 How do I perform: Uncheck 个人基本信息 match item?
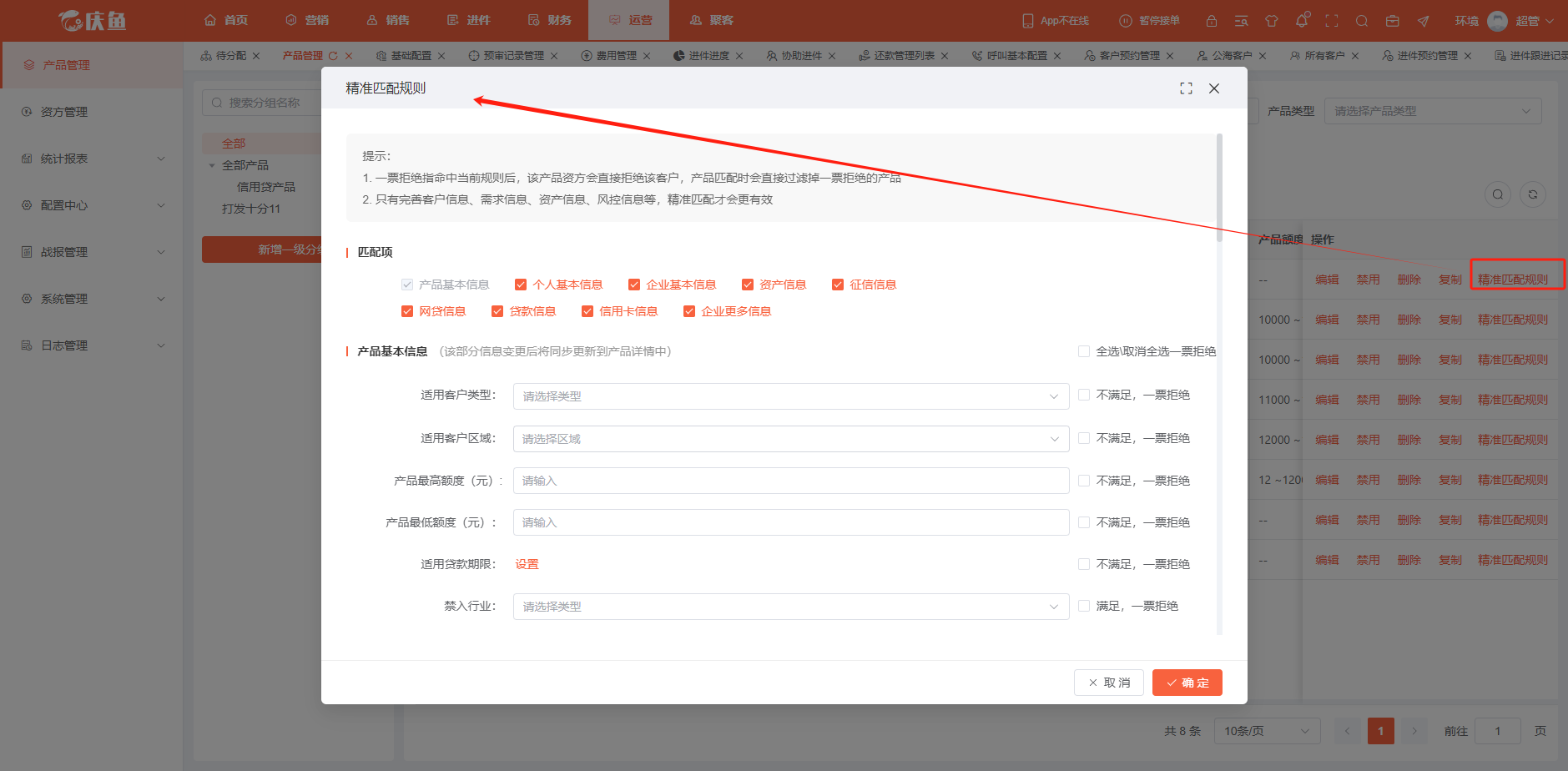tap(521, 285)
